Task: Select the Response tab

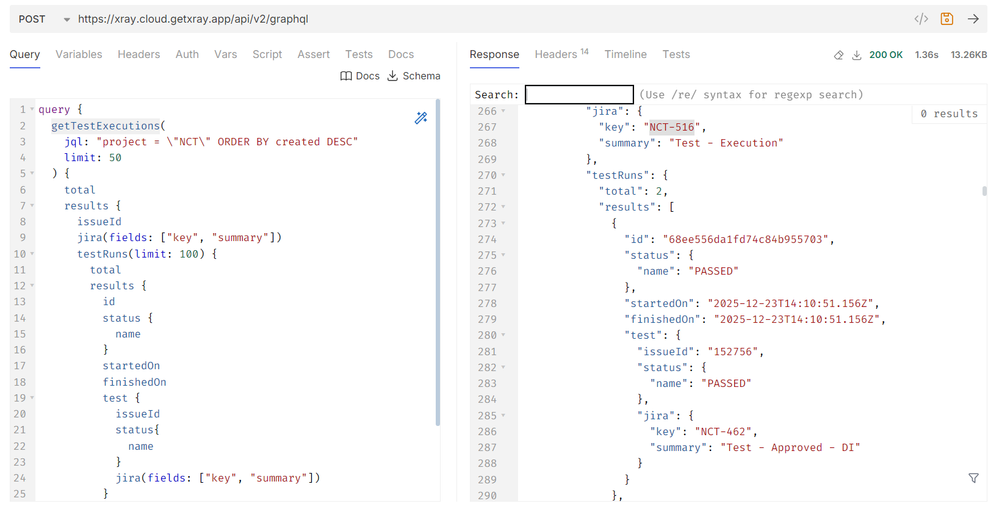Action: click(494, 55)
